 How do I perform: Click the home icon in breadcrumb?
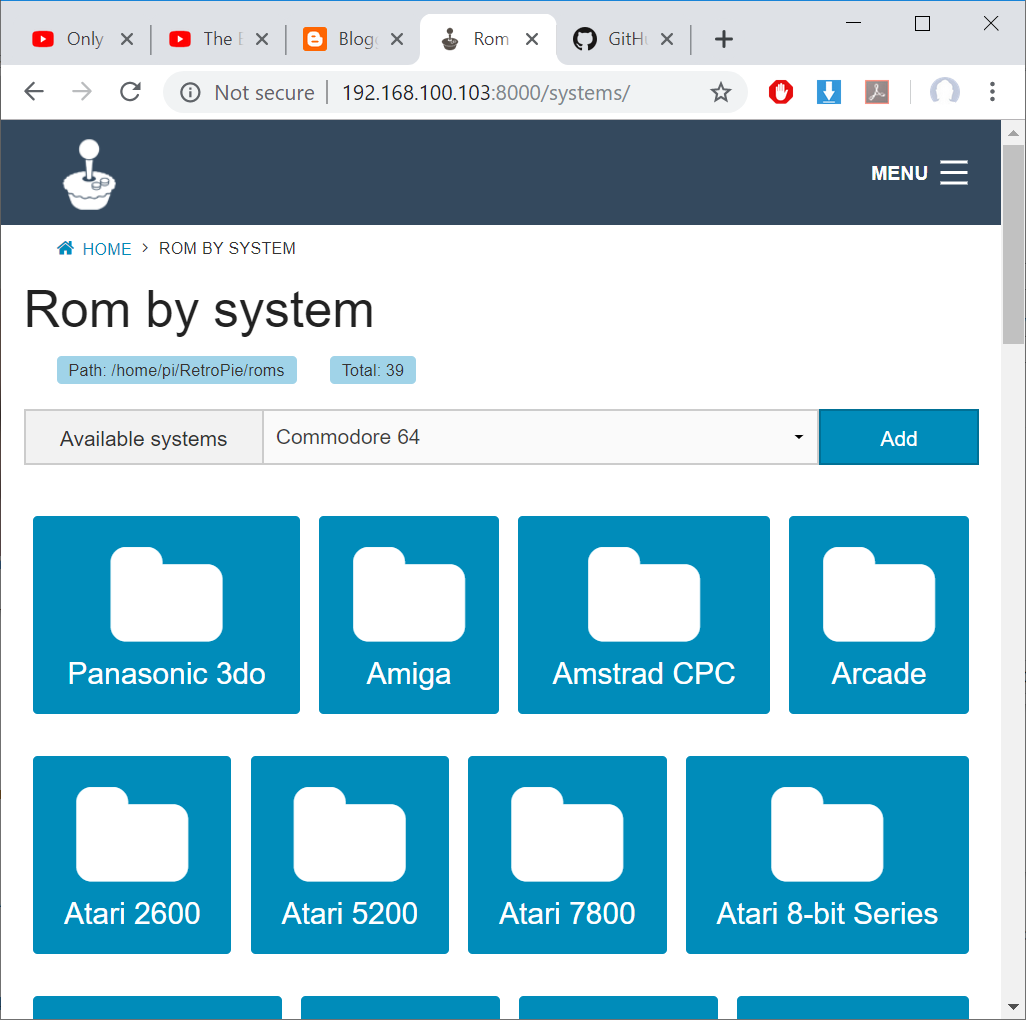click(x=65, y=248)
